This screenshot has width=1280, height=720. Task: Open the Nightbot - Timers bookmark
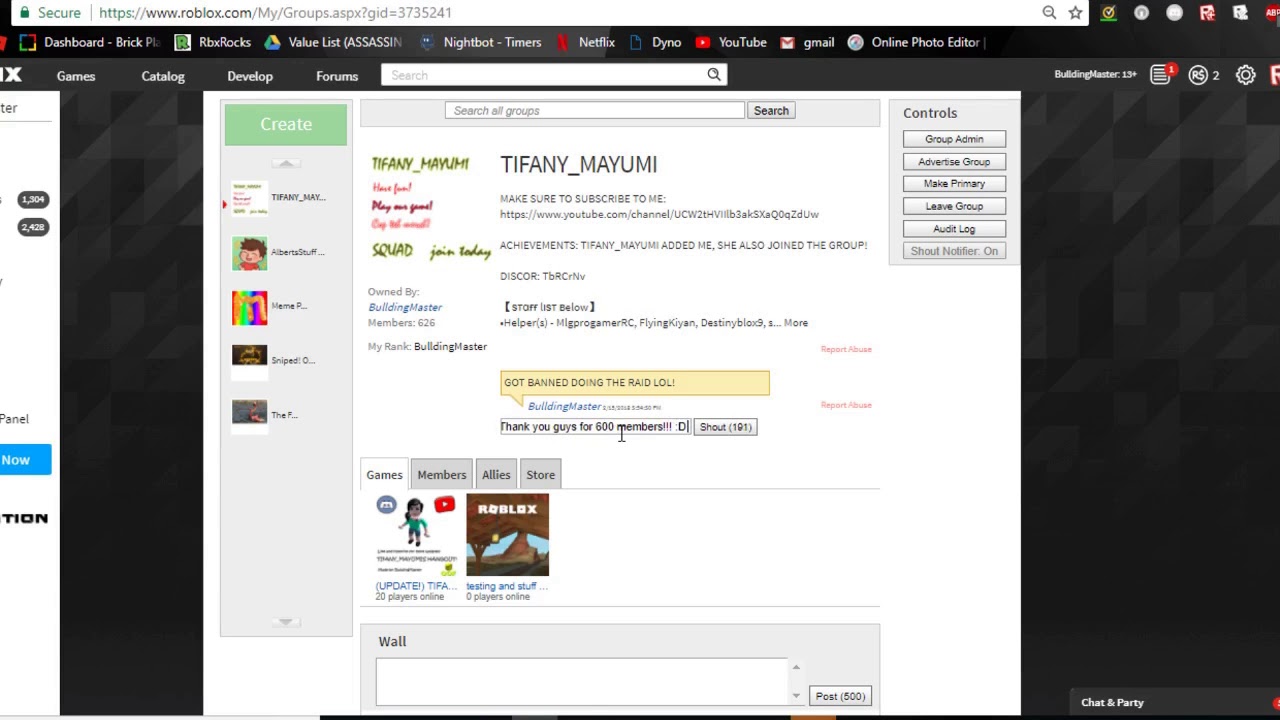480,42
